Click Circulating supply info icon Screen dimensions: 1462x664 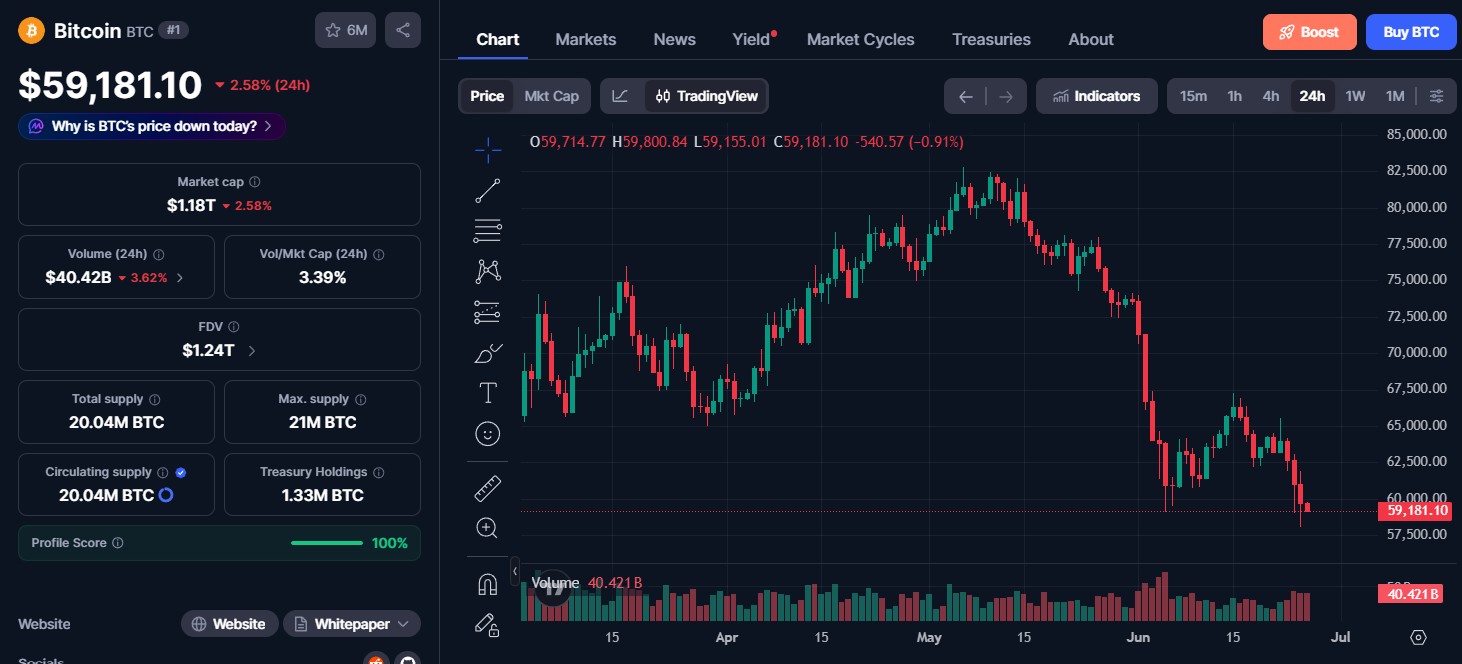coord(162,472)
